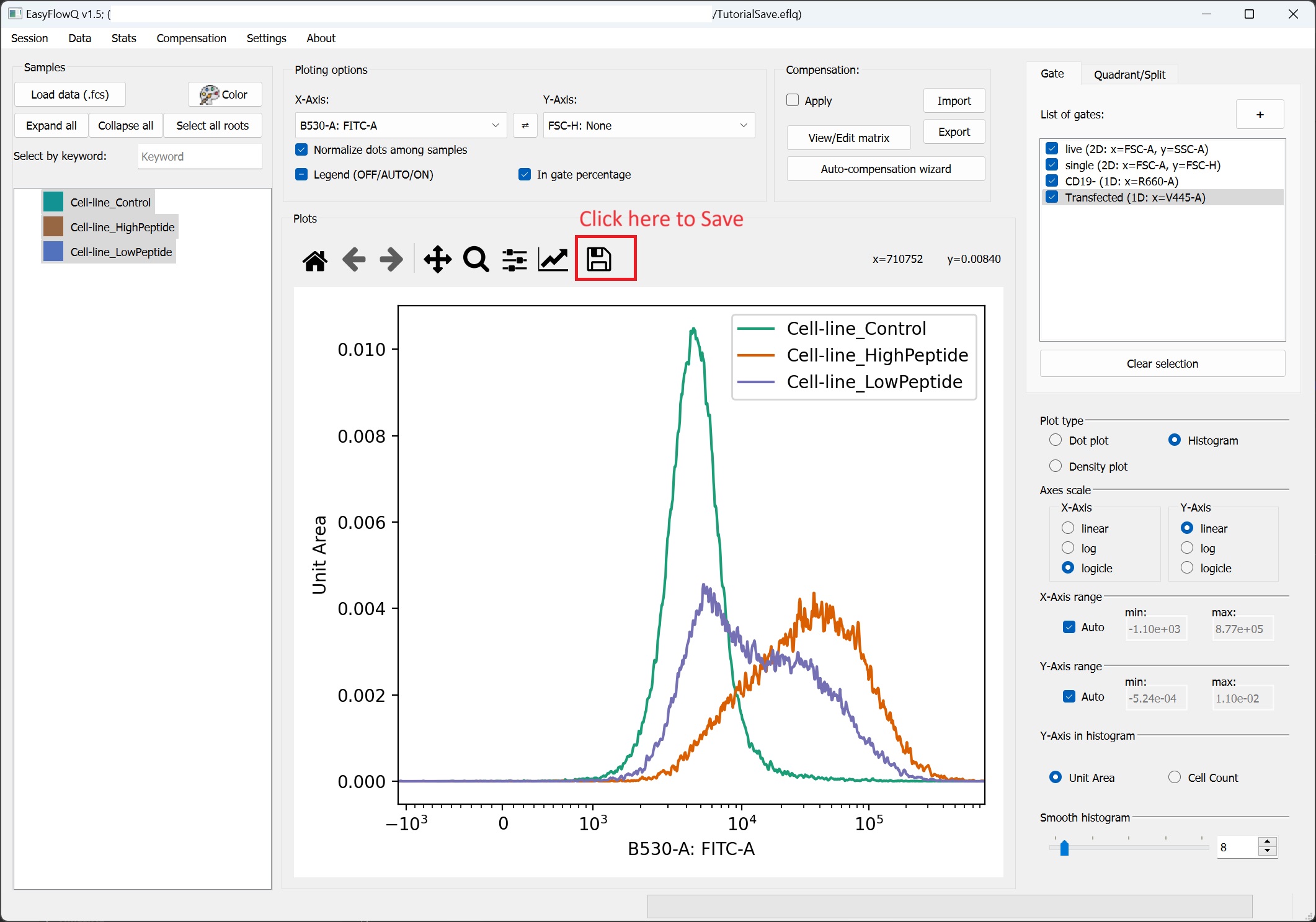Open the Settings menu
The image size is (1316, 922).
click(x=267, y=38)
